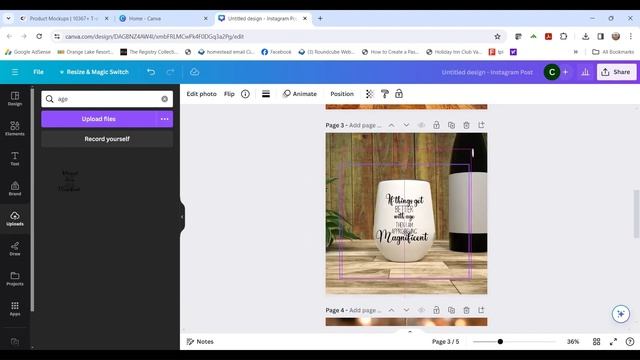Open the main hamburger menu
The image size is (640, 360).
click(x=15, y=72)
